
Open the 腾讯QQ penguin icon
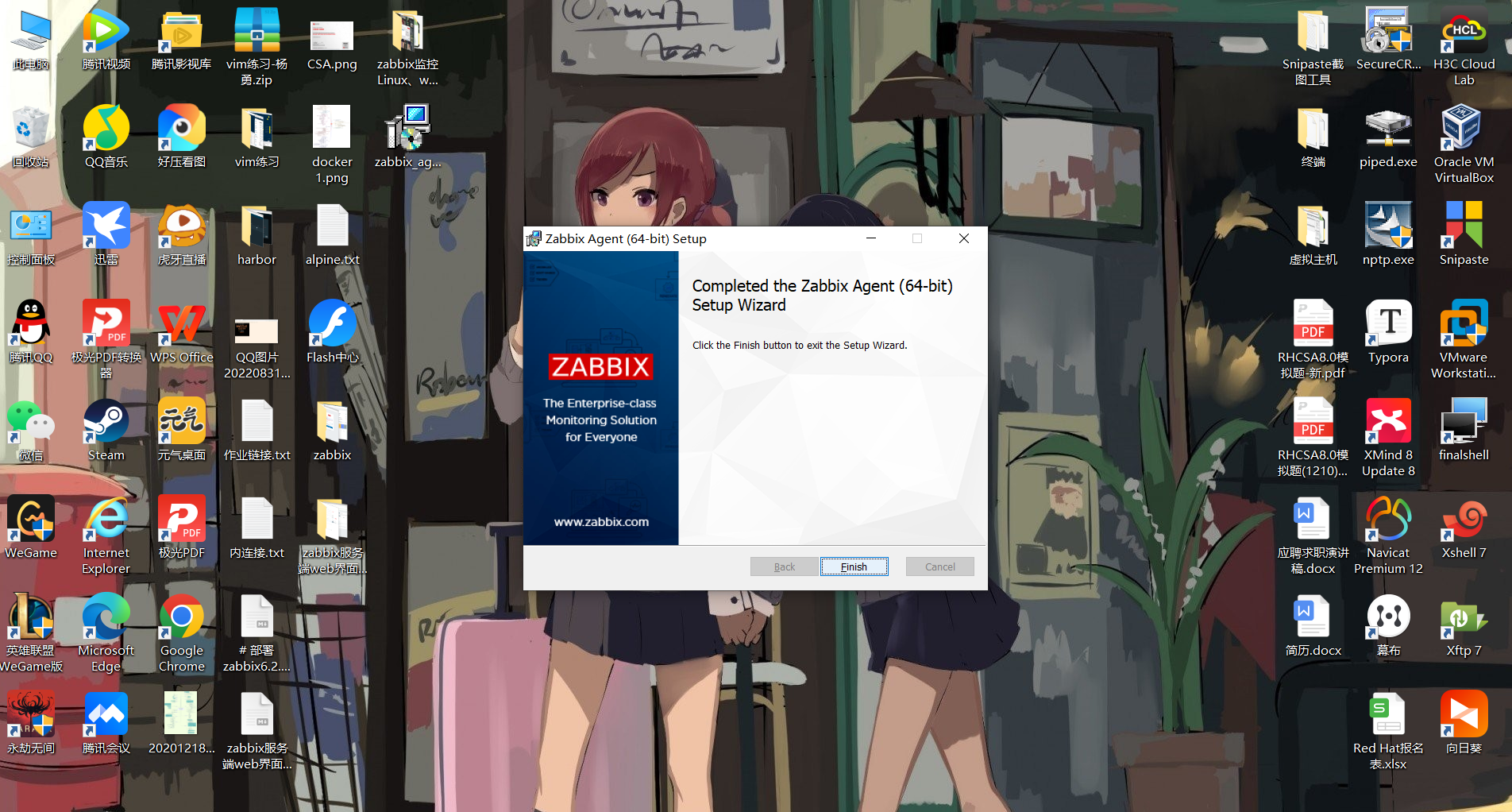(31, 333)
